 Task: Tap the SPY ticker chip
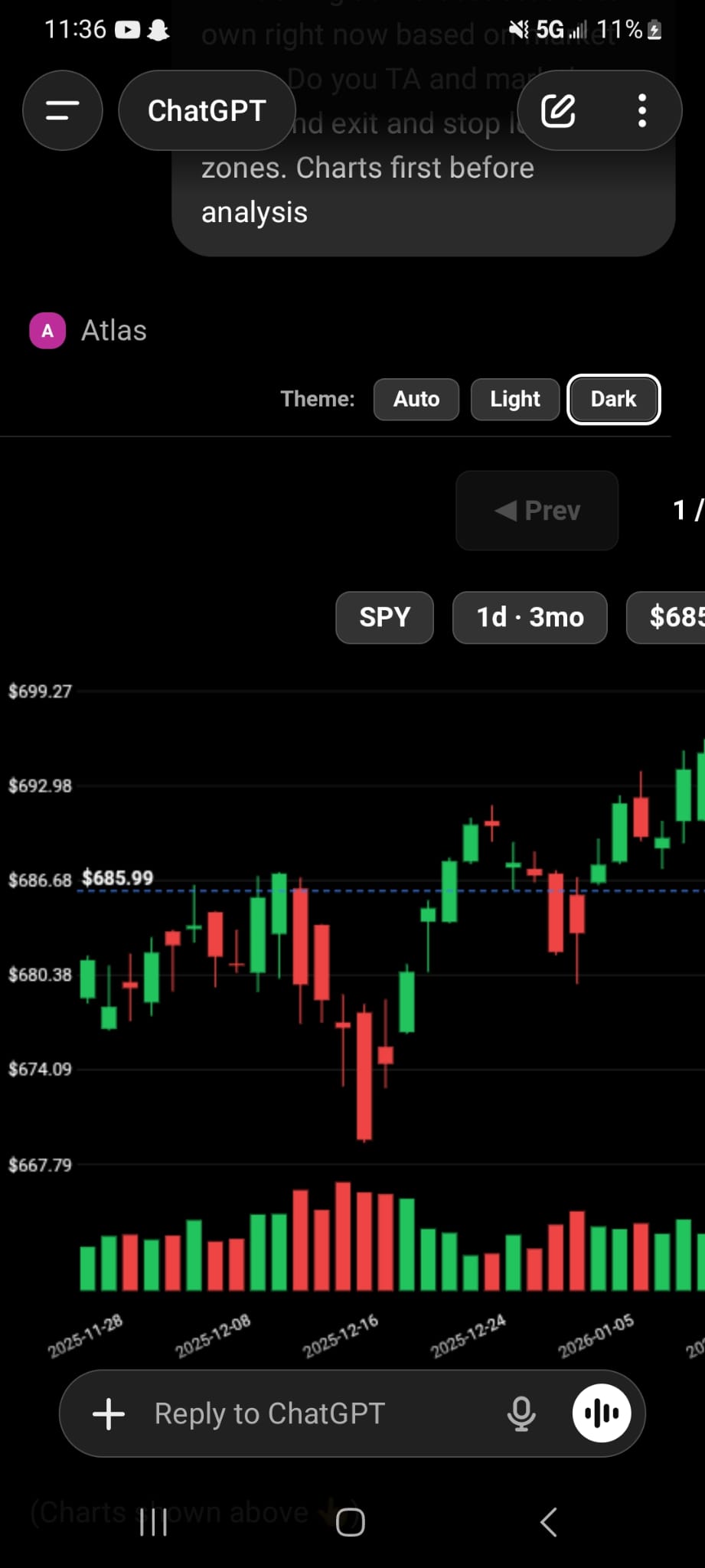[384, 617]
